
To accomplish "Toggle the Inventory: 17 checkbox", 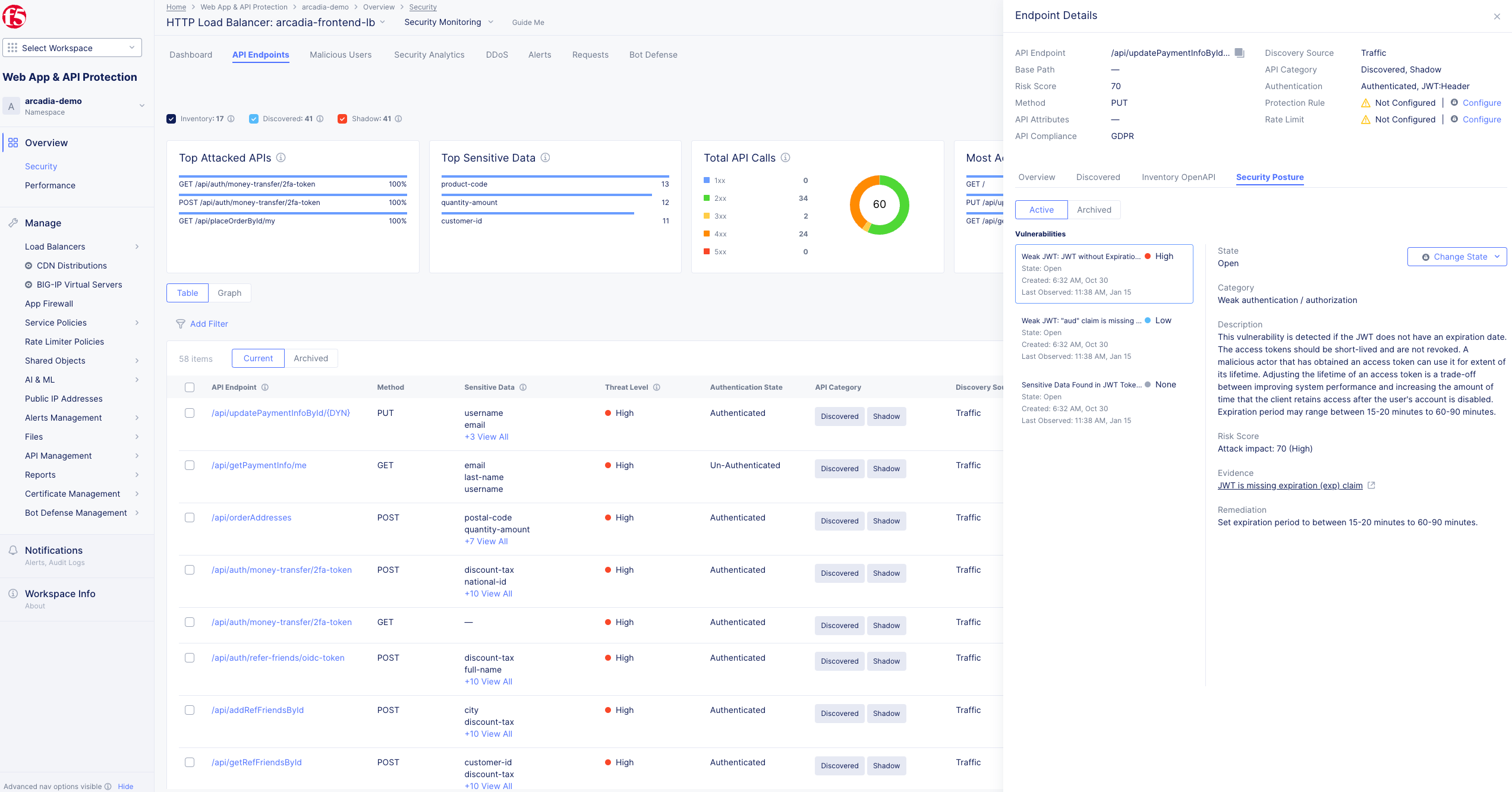I will 171,119.
